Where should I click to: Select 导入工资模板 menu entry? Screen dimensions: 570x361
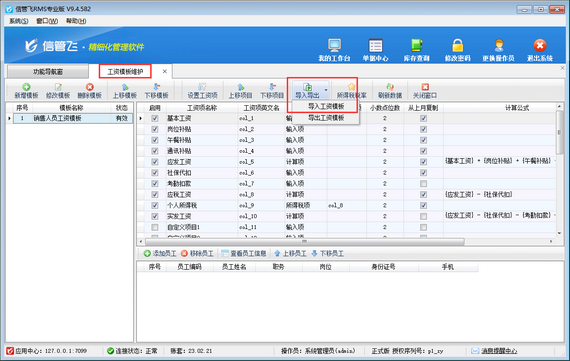click(x=326, y=106)
